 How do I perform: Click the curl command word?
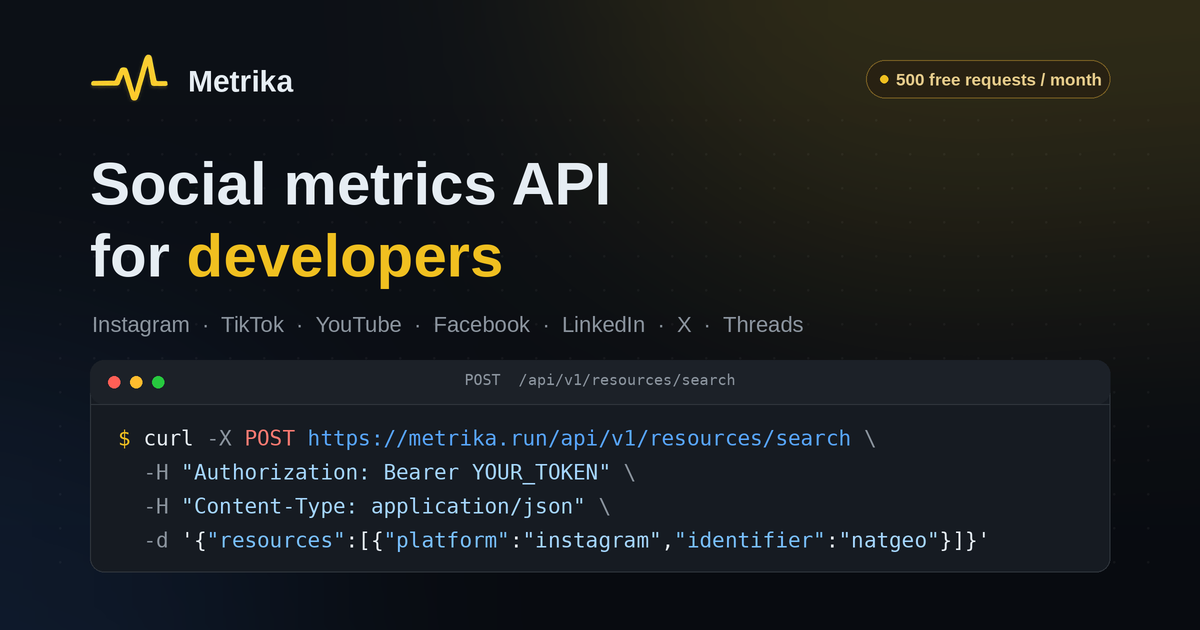169,438
